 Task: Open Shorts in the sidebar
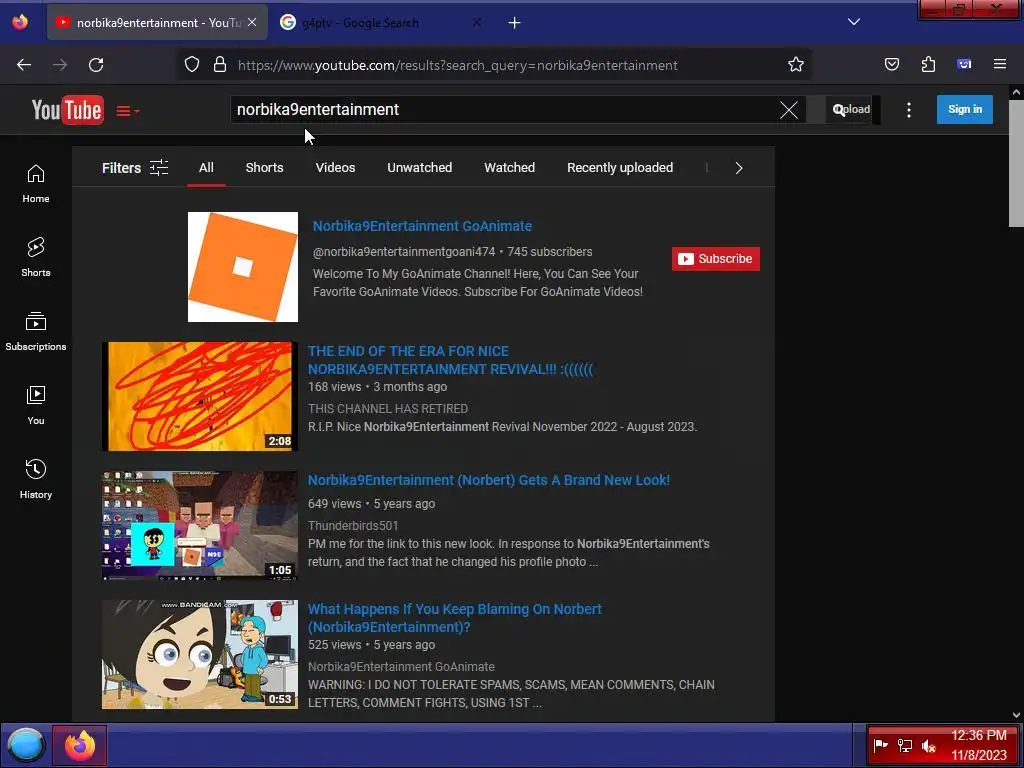tap(36, 257)
